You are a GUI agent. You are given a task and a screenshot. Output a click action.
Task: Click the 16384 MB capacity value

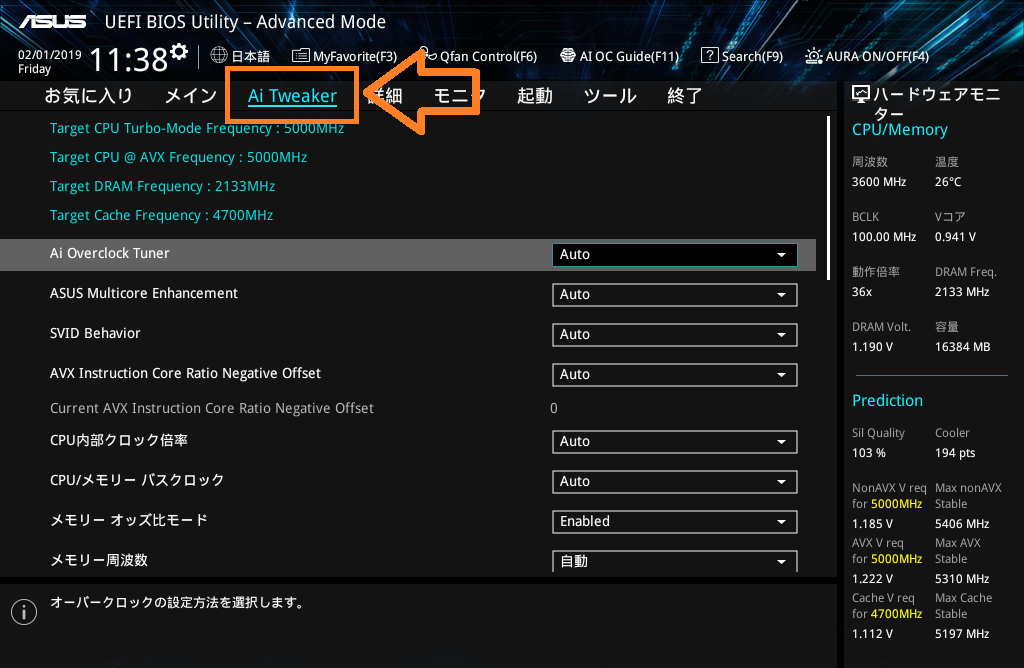963,346
